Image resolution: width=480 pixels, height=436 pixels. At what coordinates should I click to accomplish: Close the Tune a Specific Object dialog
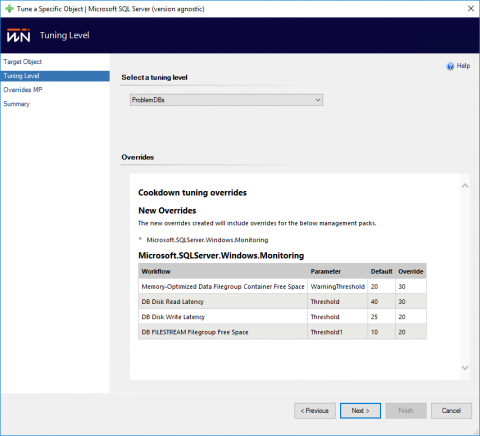pyautogui.click(x=471, y=8)
